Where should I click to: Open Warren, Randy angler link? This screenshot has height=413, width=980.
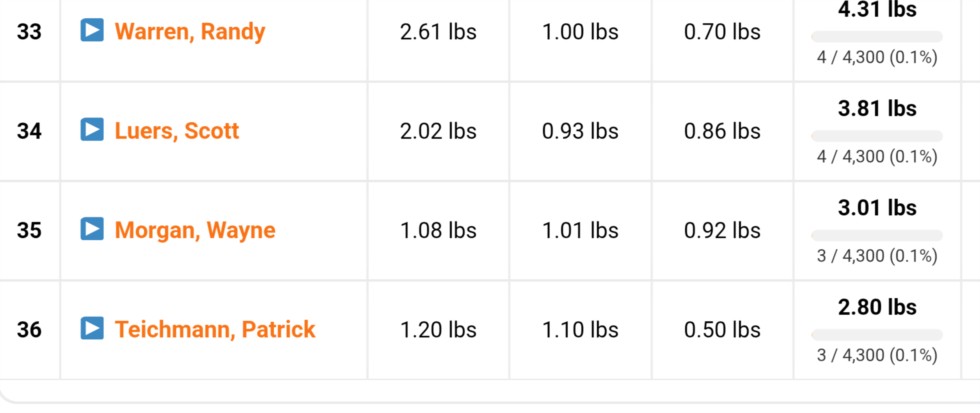(190, 32)
